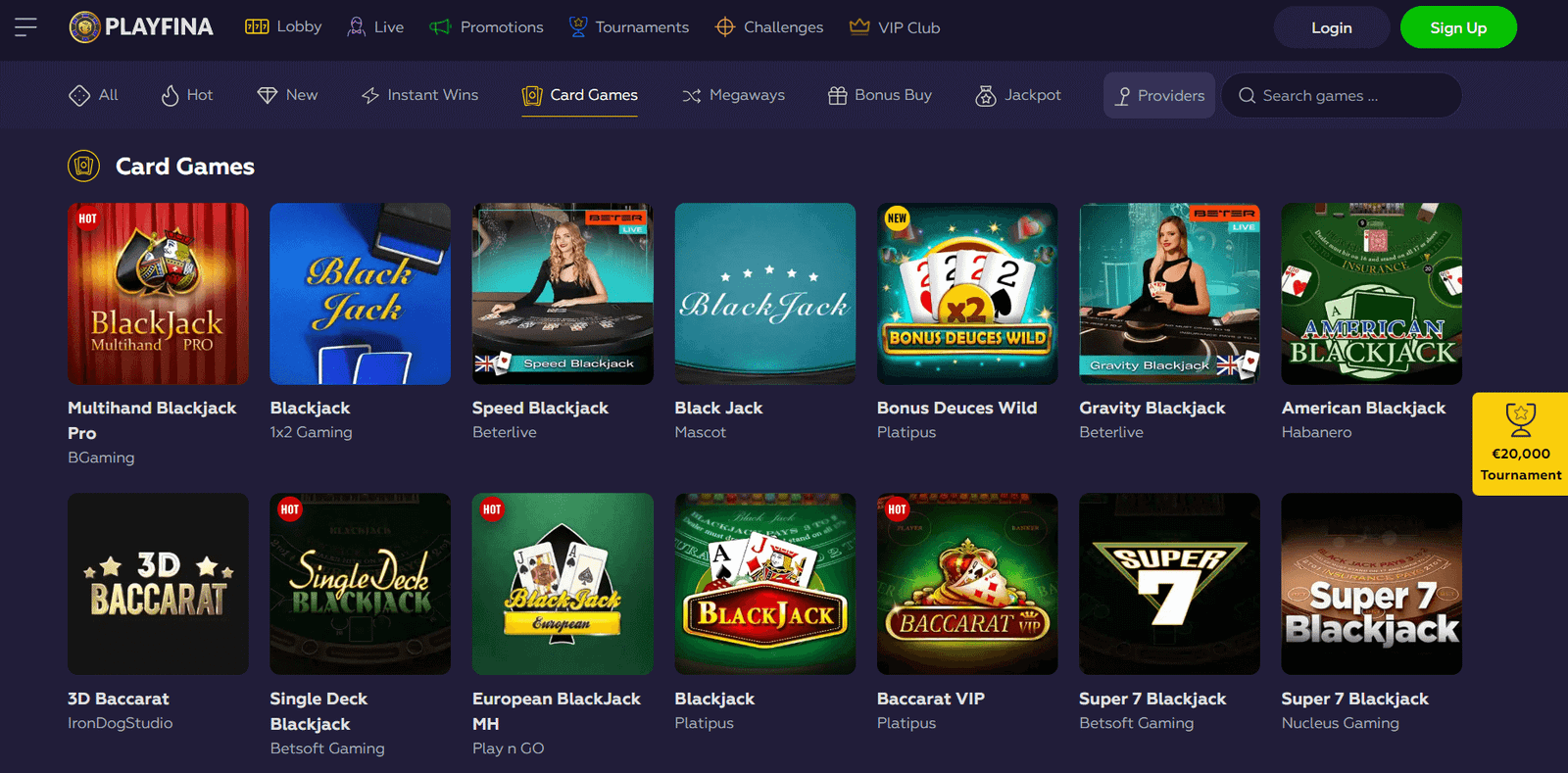Click the magnifier icon in search
This screenshot has height=773, width=1568.
(1248, 95)
